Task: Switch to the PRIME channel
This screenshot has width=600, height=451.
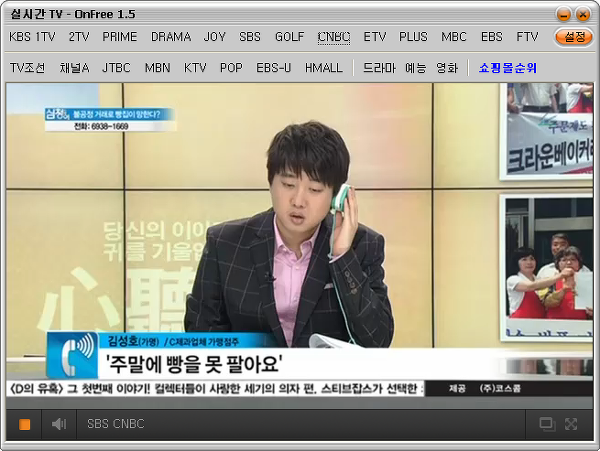Action: 120,37
